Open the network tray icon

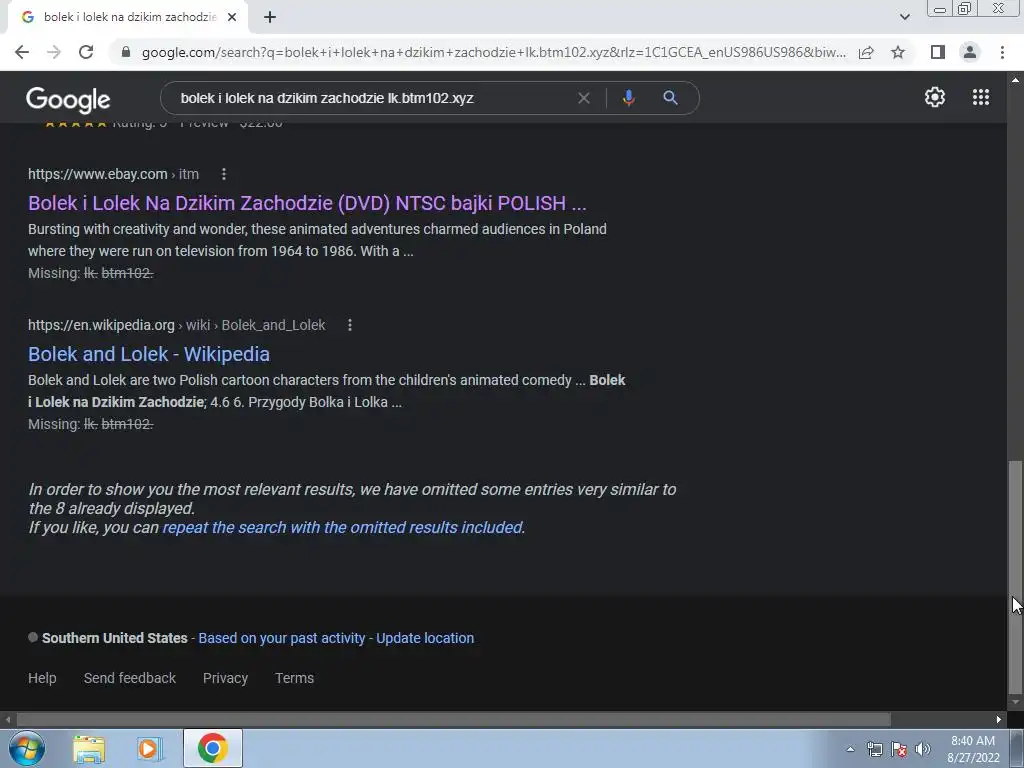[x=874, y=750]
